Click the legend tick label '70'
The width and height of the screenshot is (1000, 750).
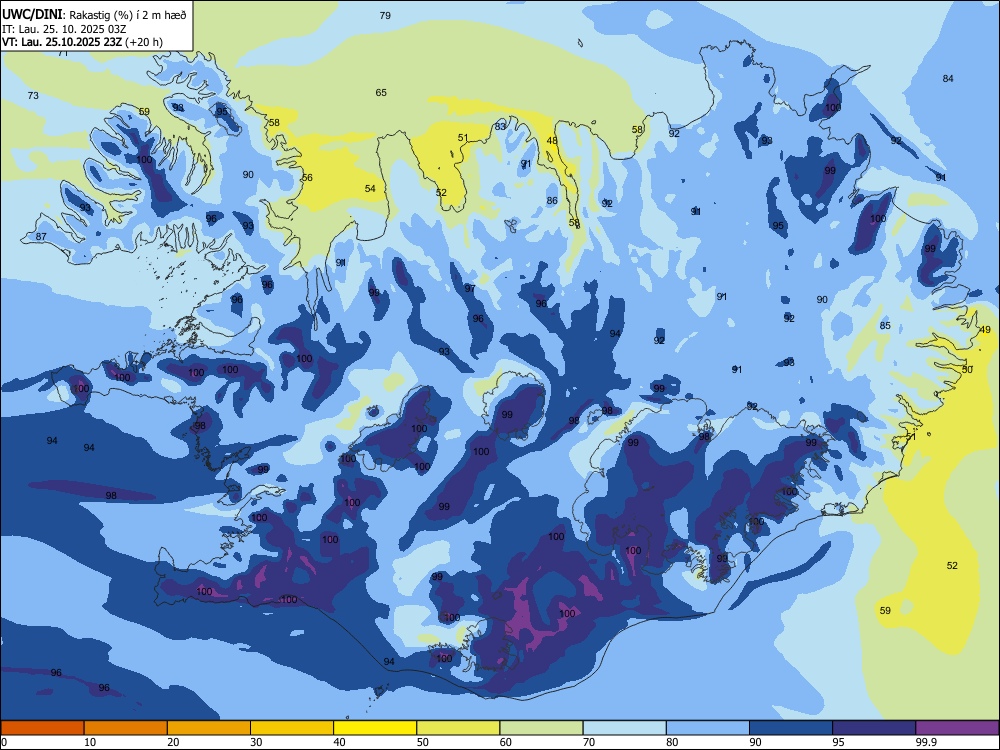[589, 742]
